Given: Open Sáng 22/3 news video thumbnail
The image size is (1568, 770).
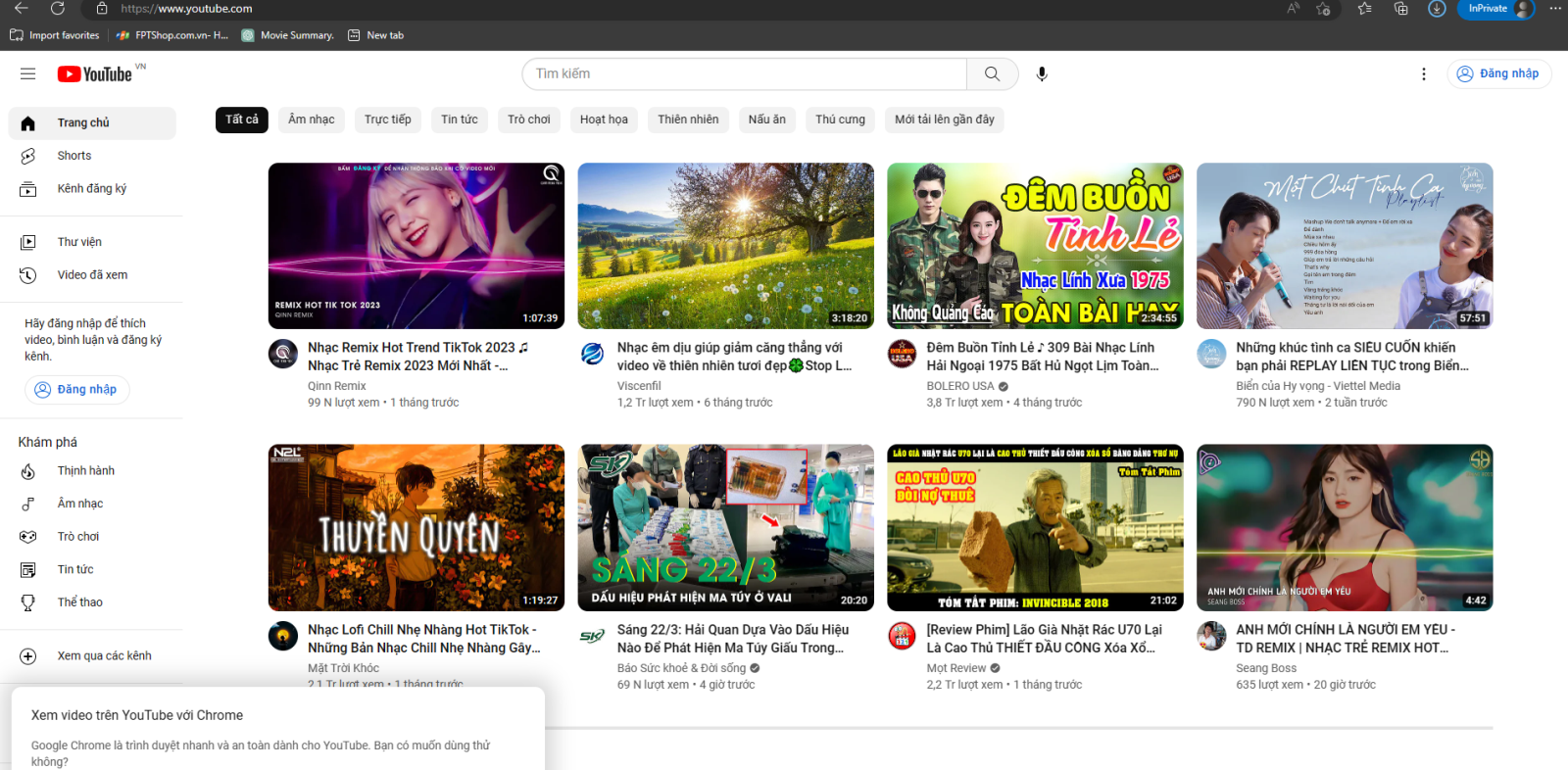Looking at the screenshot, I should coord(725,528).
